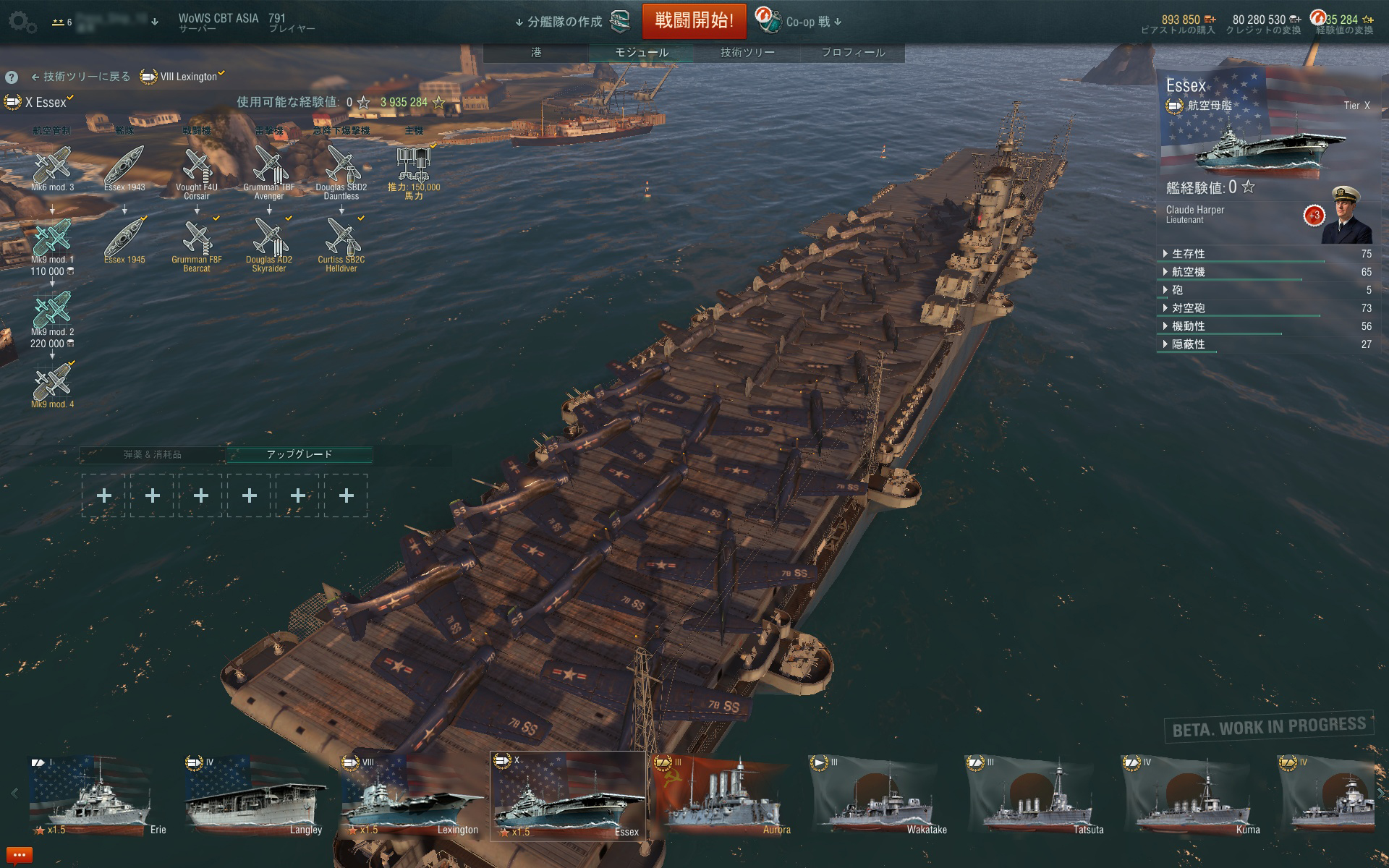This screenshot has height=868, width=1389.
Task: Select the Mk9 mod. 2 flight control module
Action: (52, 309)
